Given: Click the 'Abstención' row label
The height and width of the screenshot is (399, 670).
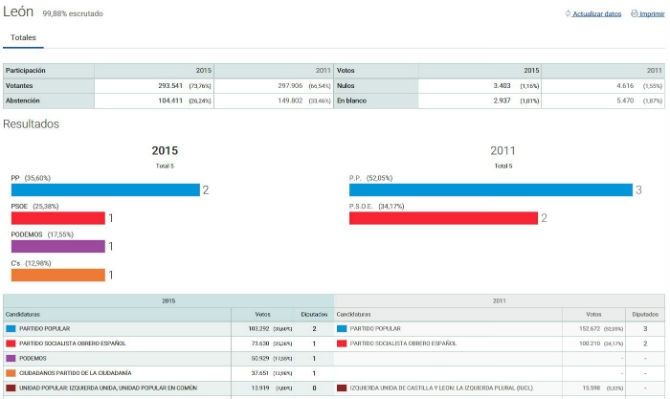Looking at the screenshot, I should [23, 101].
